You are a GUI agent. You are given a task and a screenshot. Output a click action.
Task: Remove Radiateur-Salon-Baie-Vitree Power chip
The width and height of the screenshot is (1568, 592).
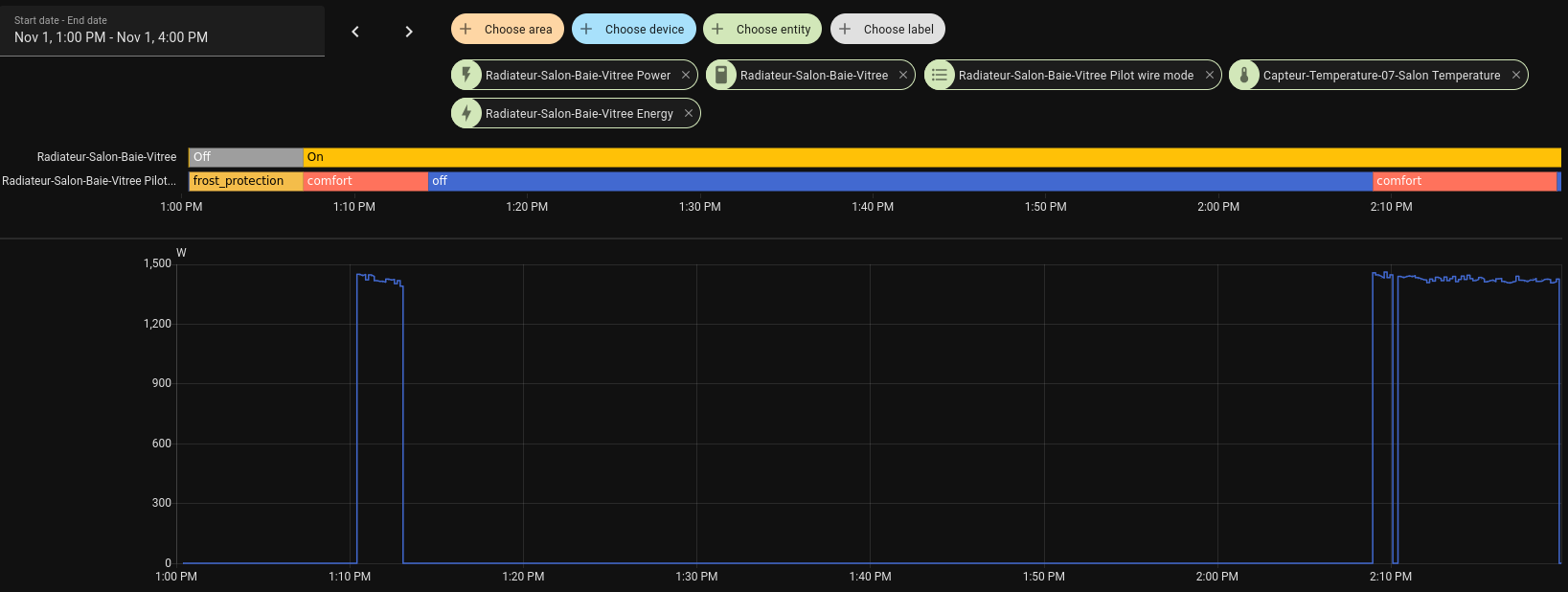686,75
